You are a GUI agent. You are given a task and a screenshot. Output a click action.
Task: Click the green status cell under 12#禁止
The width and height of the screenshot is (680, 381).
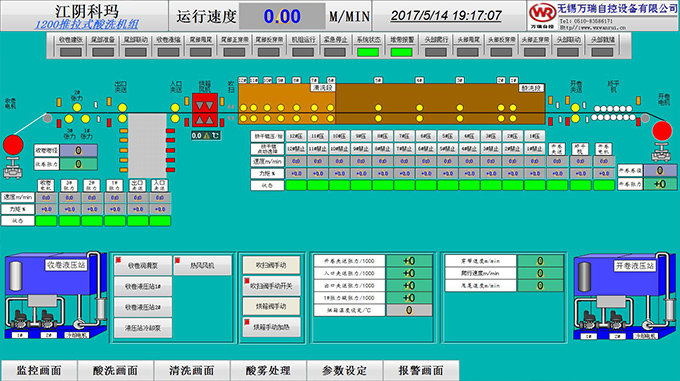click(296, 186)
